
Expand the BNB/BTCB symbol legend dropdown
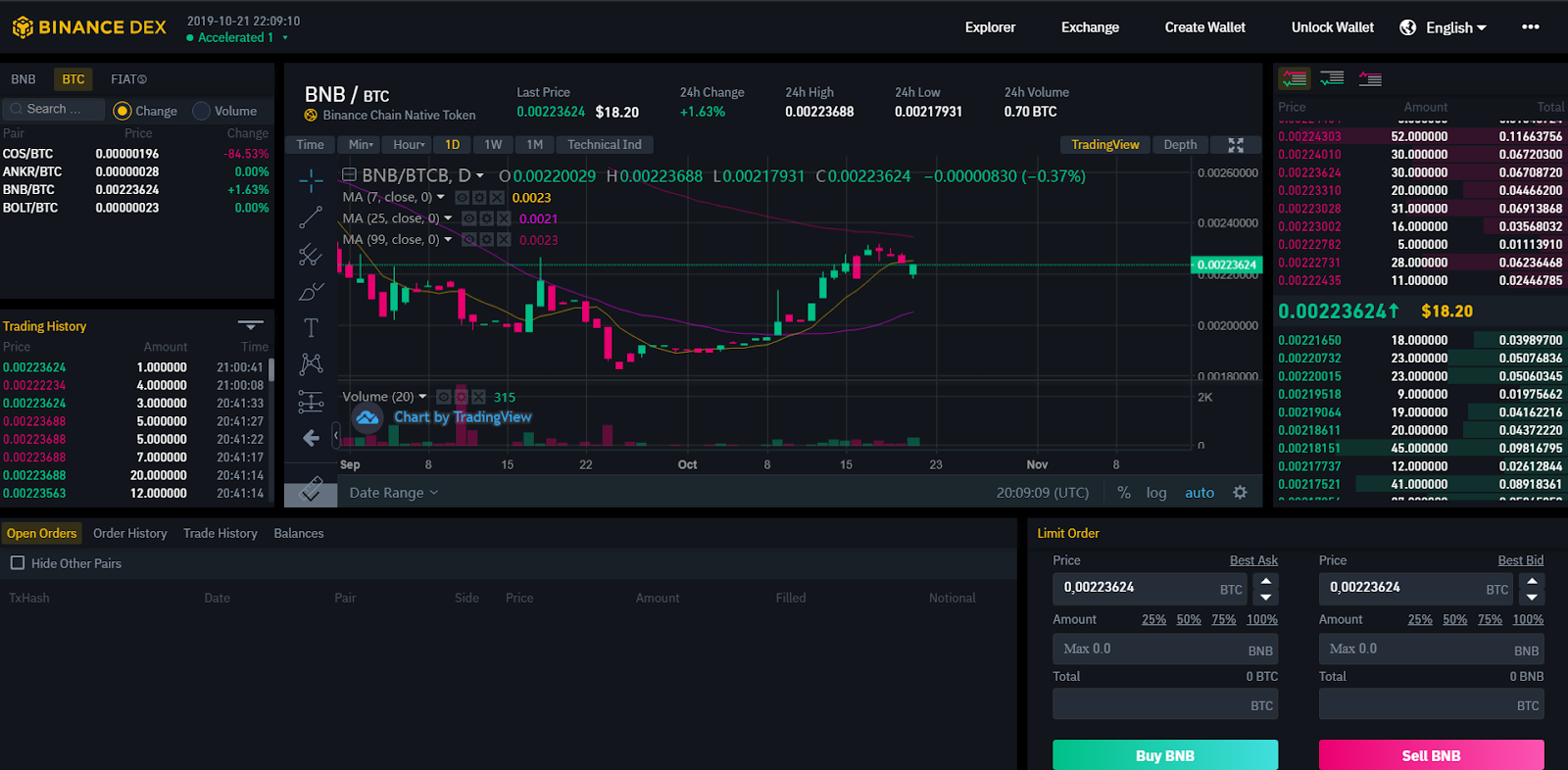click(479, 176)
